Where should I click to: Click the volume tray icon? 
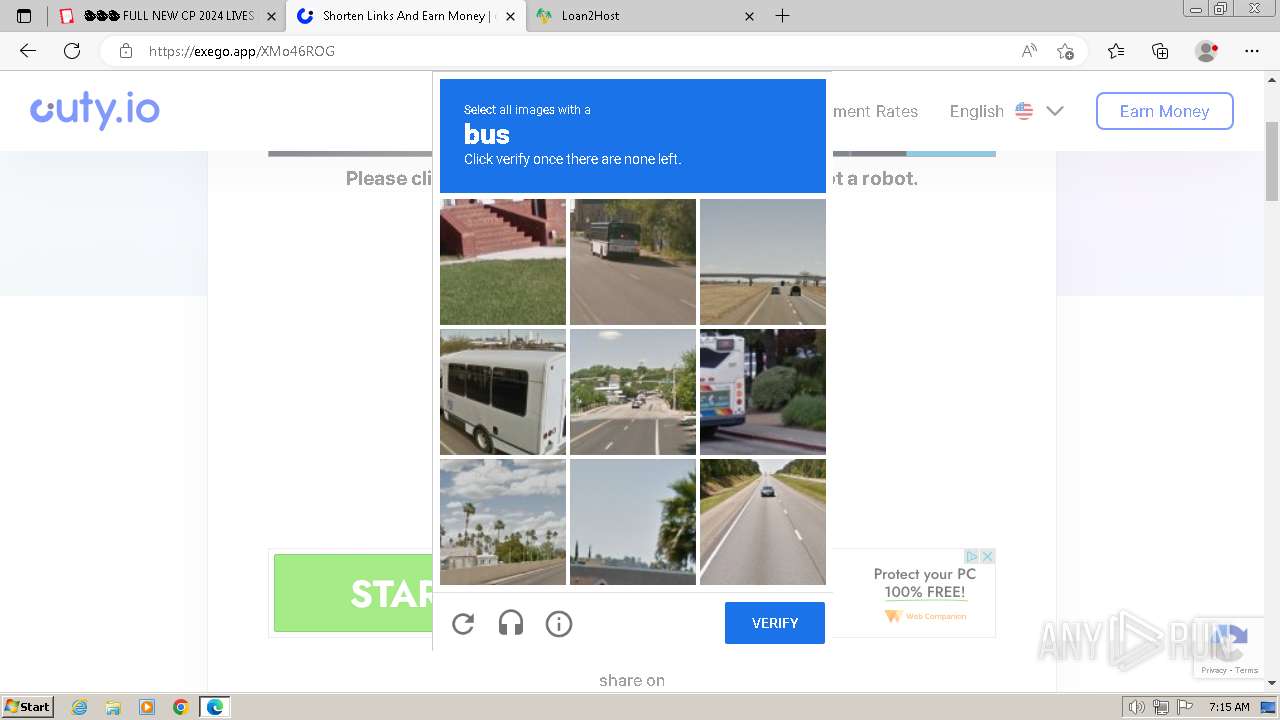pos(1138,707)
